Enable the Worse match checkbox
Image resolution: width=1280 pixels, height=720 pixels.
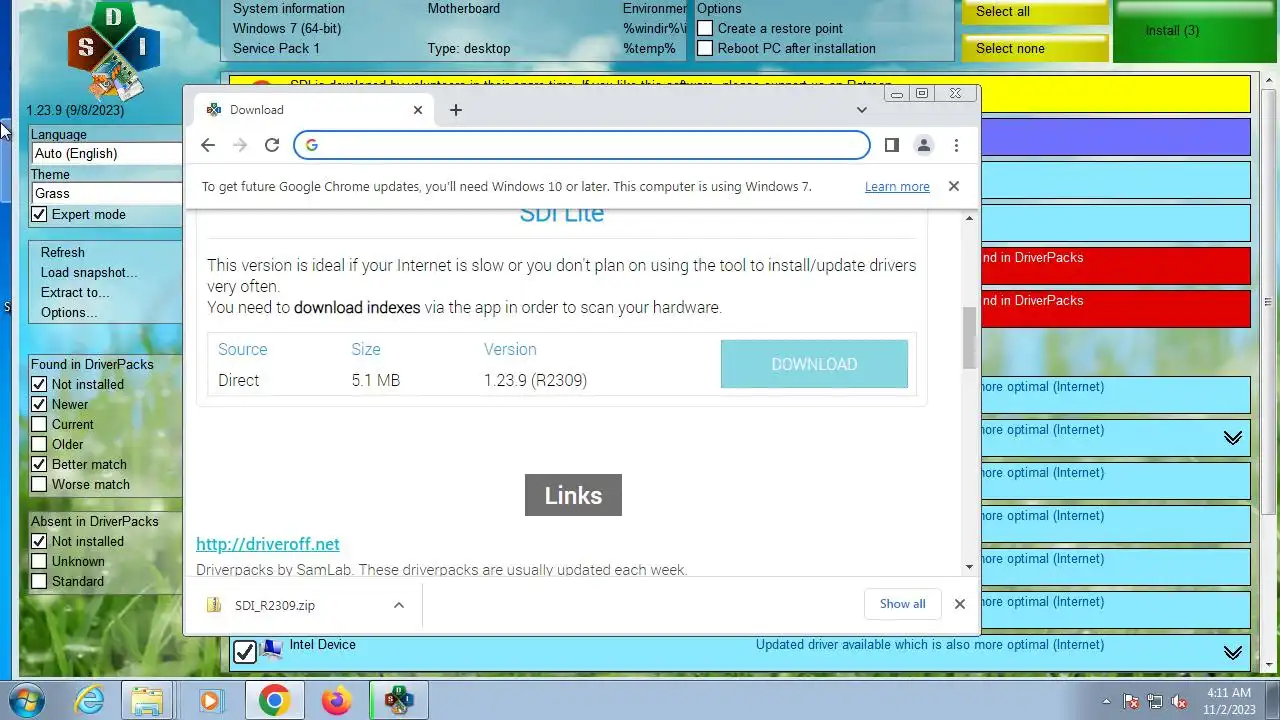click(39, 484)
